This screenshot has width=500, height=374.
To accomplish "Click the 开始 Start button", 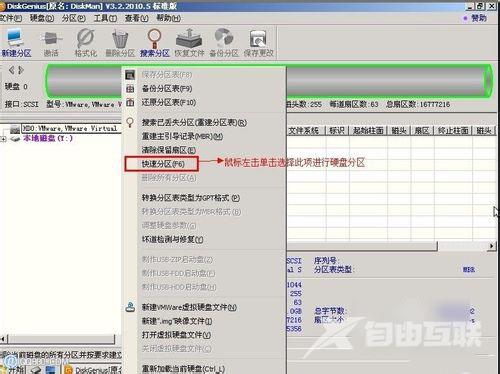I will coord(12,370).
